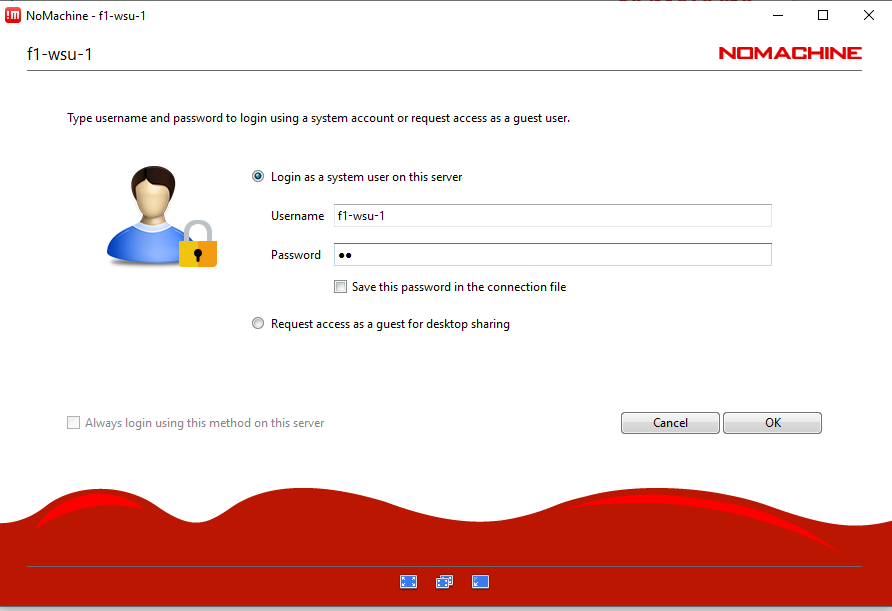
Task: Click the resize-to-window icon at bottom right
Action: tap(480, 581)
